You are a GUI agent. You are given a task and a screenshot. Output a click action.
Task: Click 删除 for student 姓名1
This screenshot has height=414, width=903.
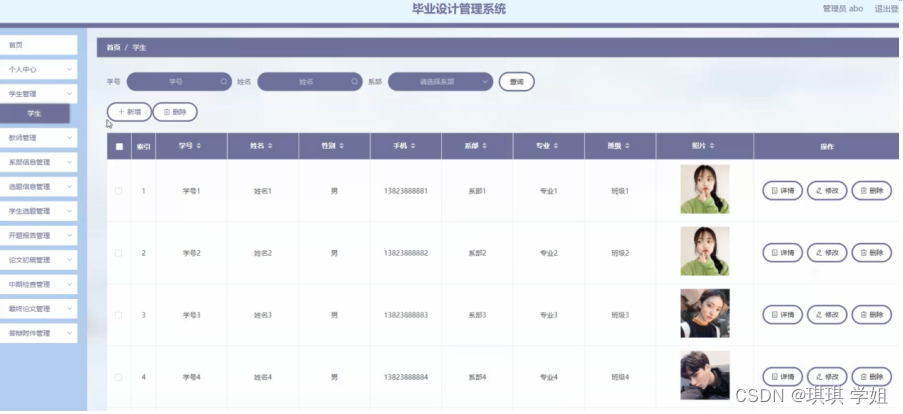pyautogui.click(x=872, y=191)
